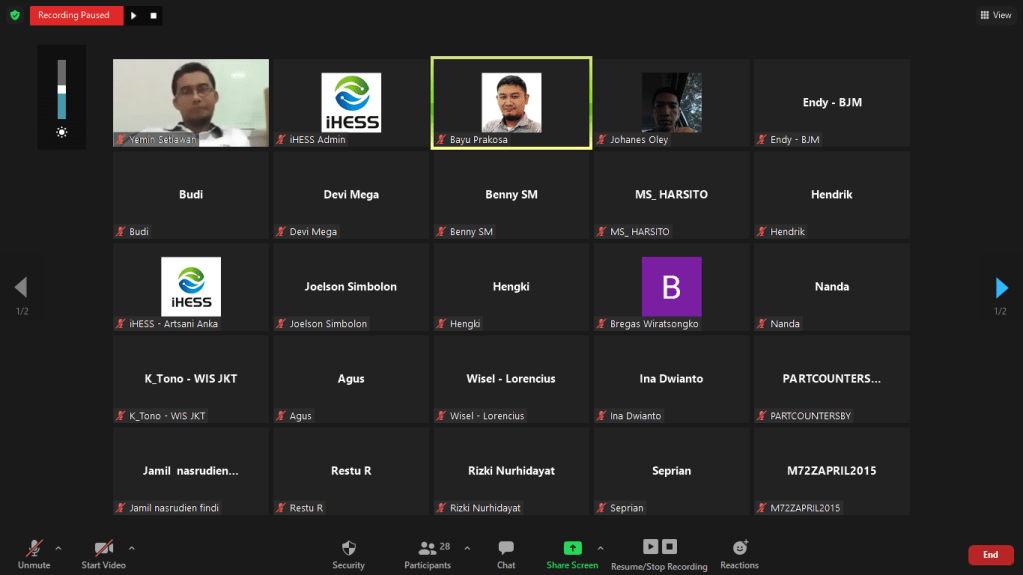The height and width of the screenshot is (575, 1023).
Task: Select Bayu Prakosa's video tile
Action: pyautogui.click(x=511, y=103)
